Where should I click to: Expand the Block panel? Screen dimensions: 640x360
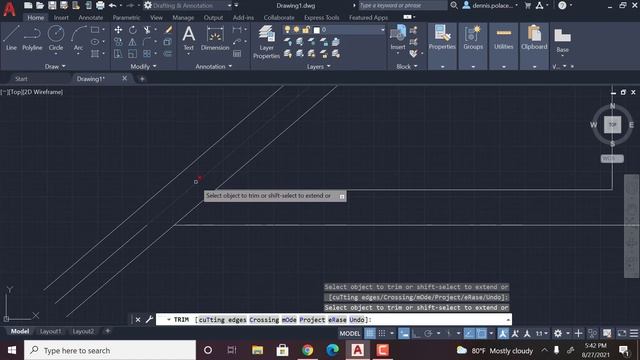tap(407, 66)
